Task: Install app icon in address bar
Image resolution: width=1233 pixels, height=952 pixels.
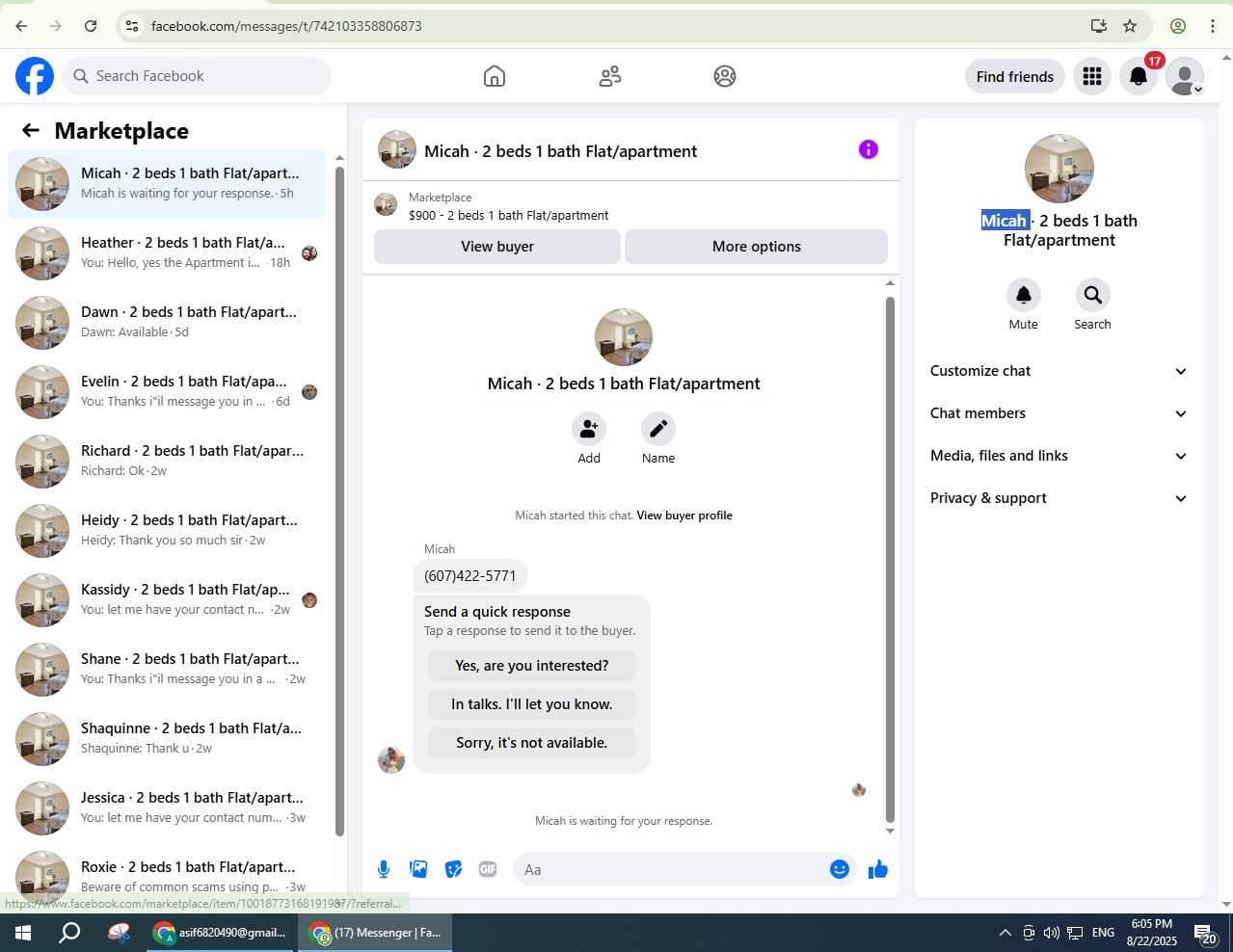Action: point(1098,26)
